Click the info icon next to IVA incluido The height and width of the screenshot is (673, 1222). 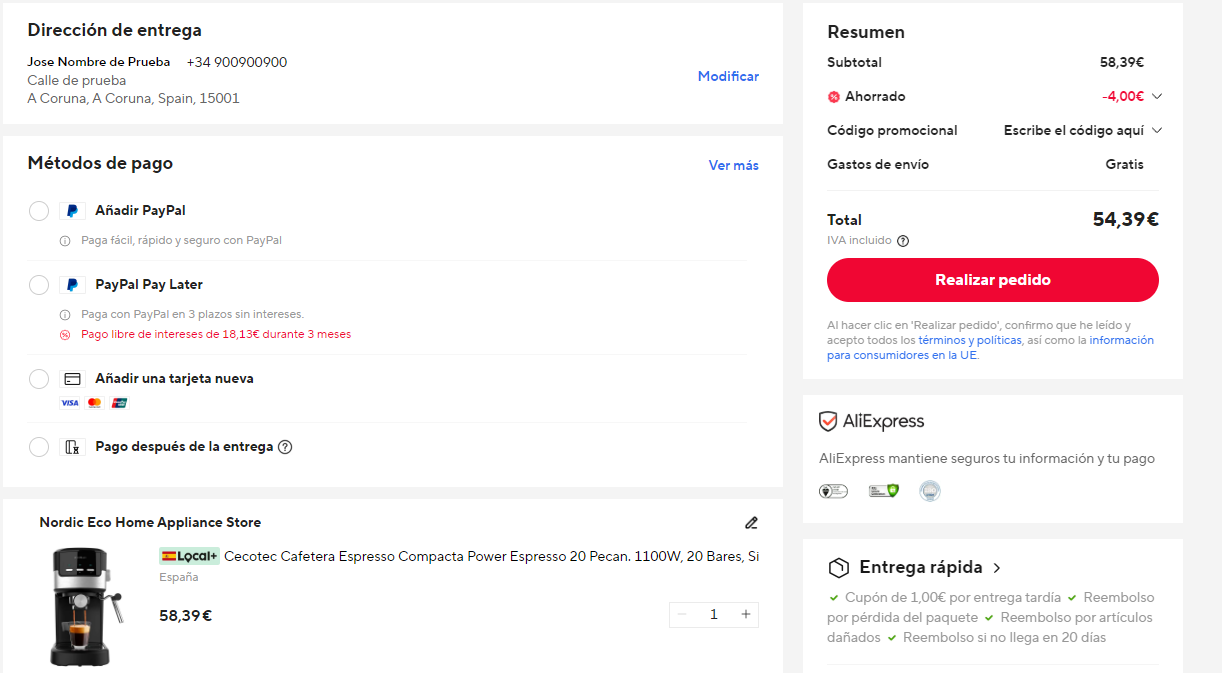point(903,241)
